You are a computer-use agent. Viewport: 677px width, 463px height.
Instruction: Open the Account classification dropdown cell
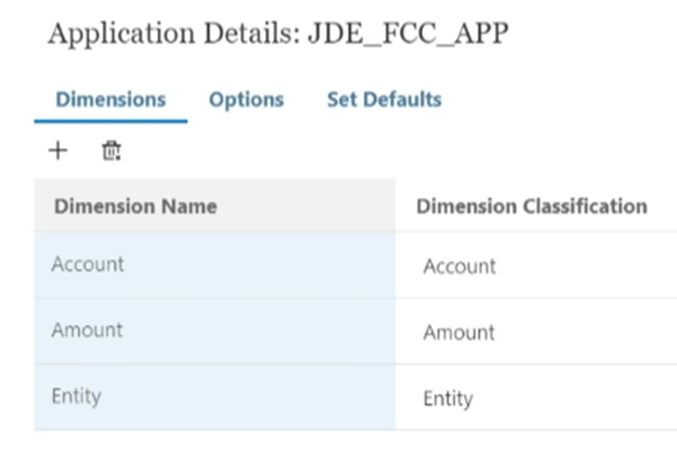pyautogui.click(x=536, y=265)
